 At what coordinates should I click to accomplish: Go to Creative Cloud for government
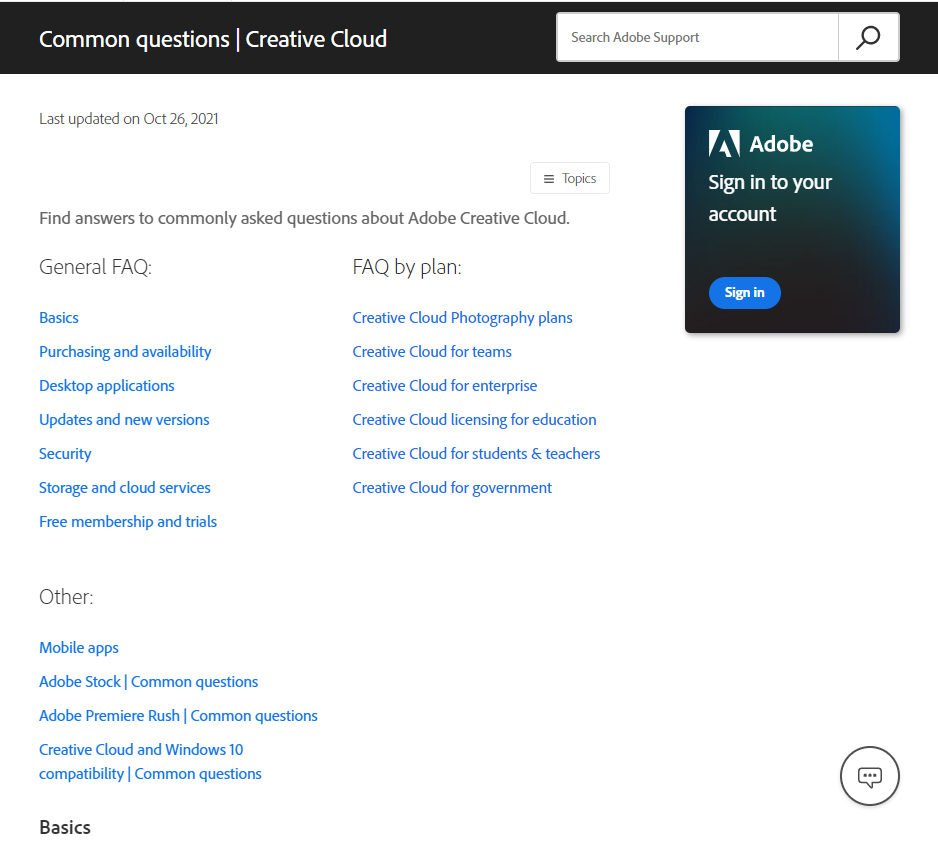[452, 488]
